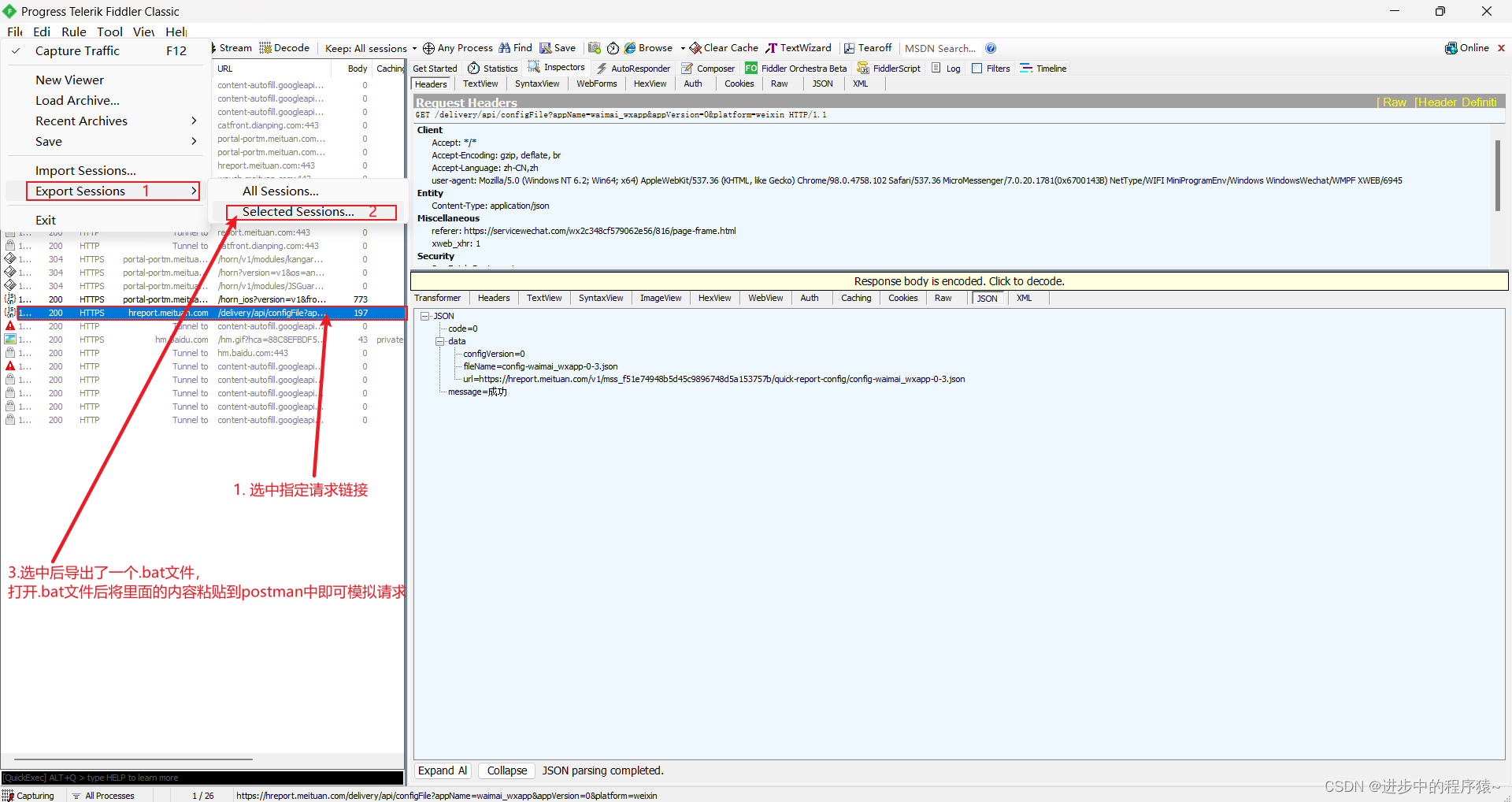Toggle the Filters tab checkbox
1512x802 pixels.
tap(977, 69)
